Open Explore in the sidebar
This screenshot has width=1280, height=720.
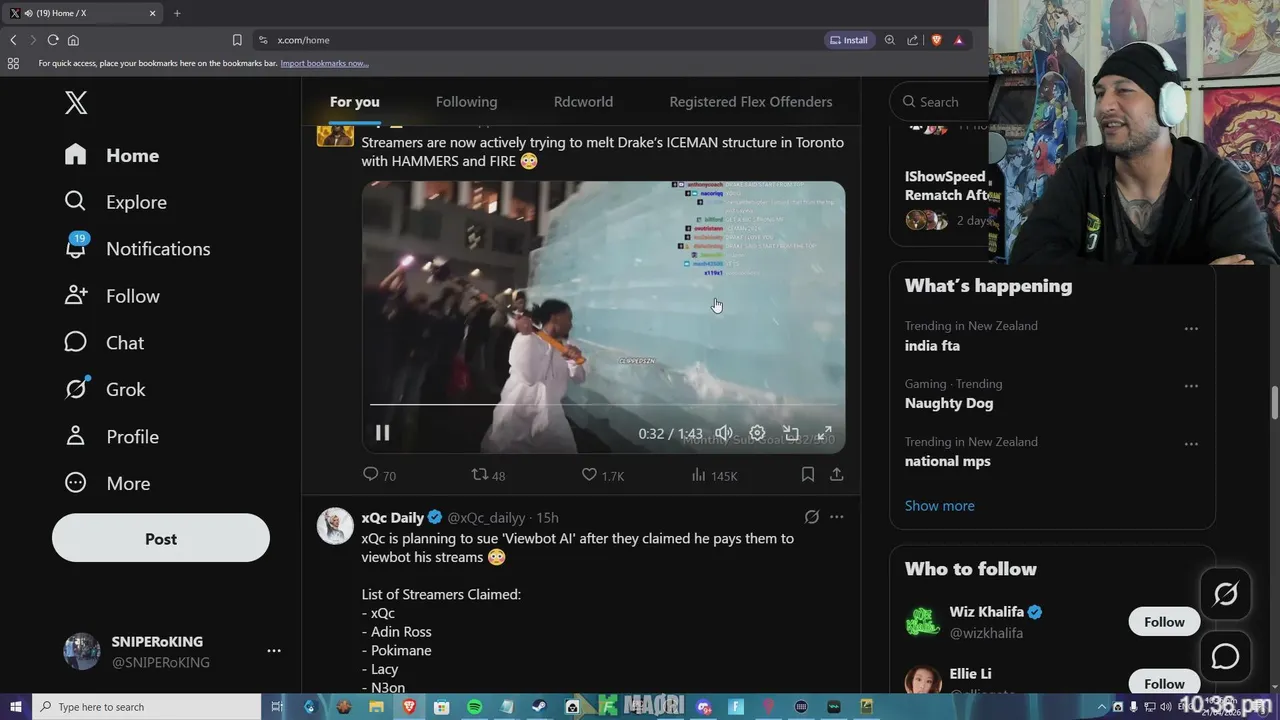[x=115, y=202]
